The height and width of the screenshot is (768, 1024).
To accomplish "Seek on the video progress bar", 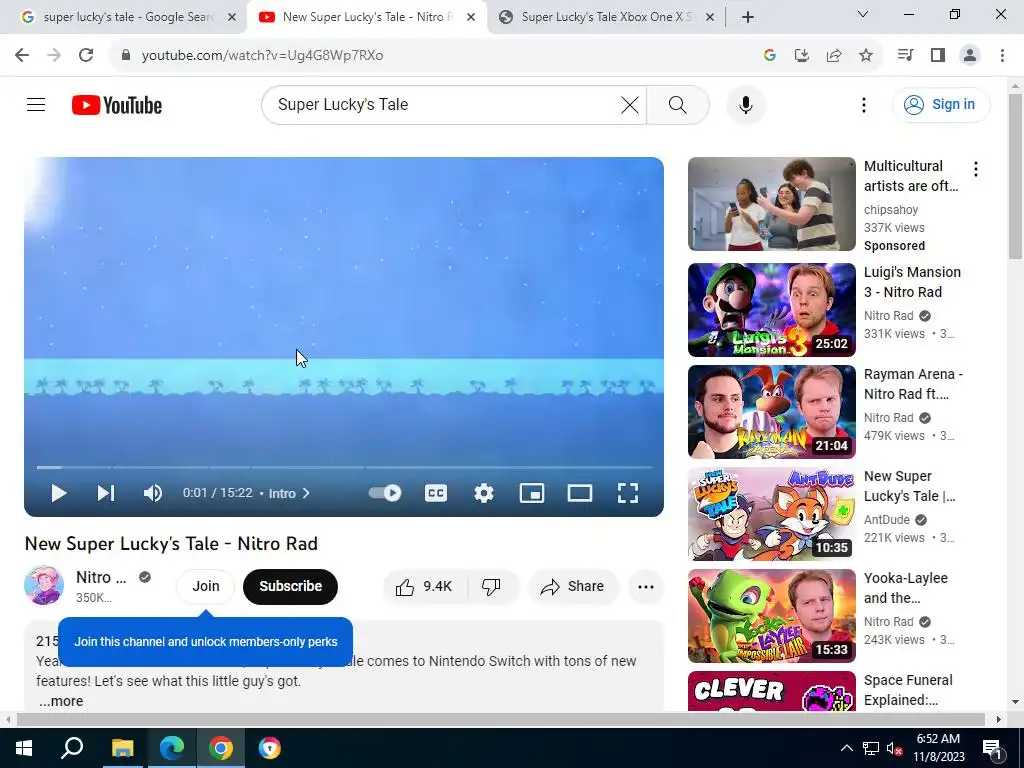I will tap(344, 468).
